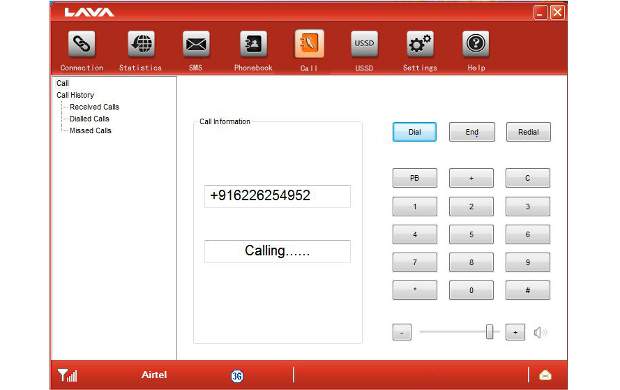This screenshot has height=390, width=620.
Task: Open the Phonebook icon
Action: pyautogui.click(x=253, y=44)
